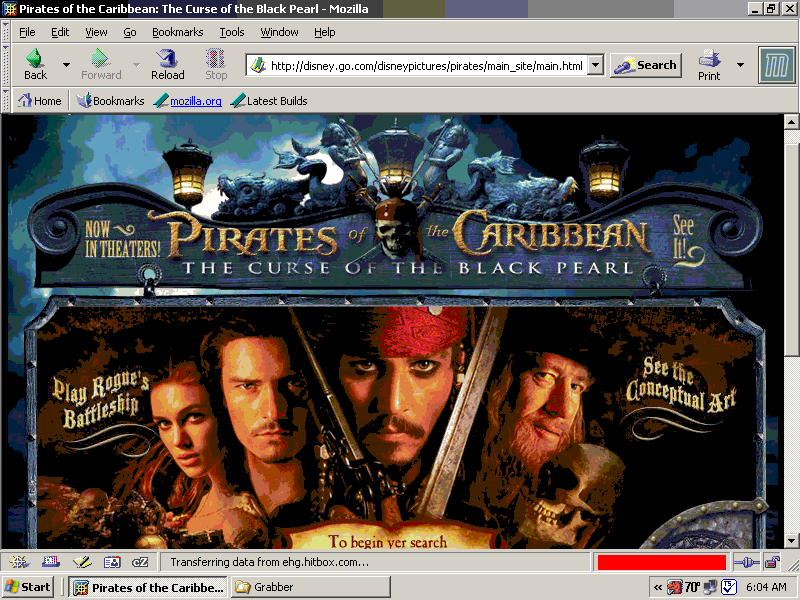Viewport: 800px width, 600px height.
Task: Open the Tools menu
Action: (x=232, y=32)
